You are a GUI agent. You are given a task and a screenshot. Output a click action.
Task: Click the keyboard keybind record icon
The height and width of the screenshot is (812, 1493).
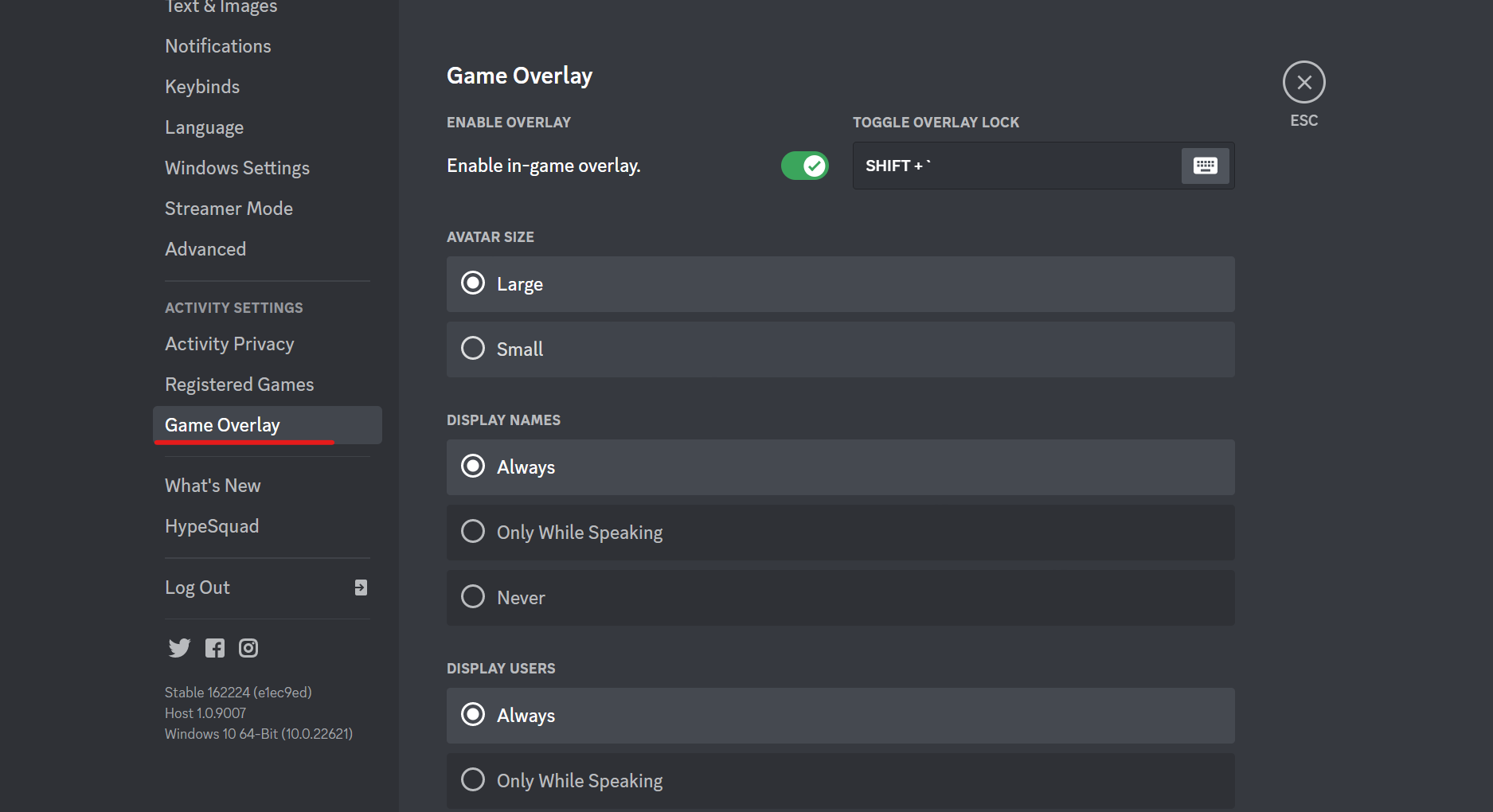(1205, 166)
